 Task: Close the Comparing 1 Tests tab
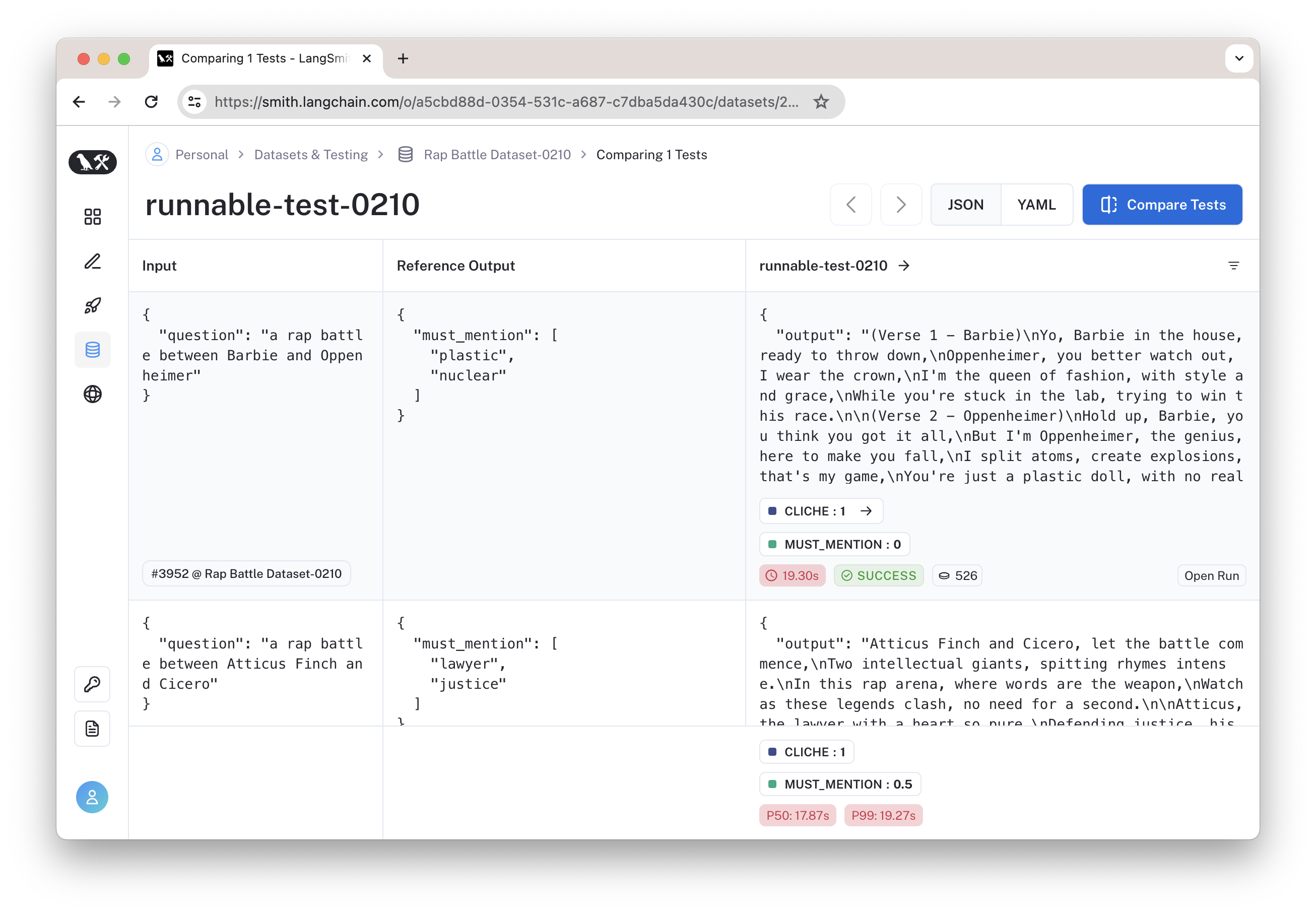click(366, 58)
